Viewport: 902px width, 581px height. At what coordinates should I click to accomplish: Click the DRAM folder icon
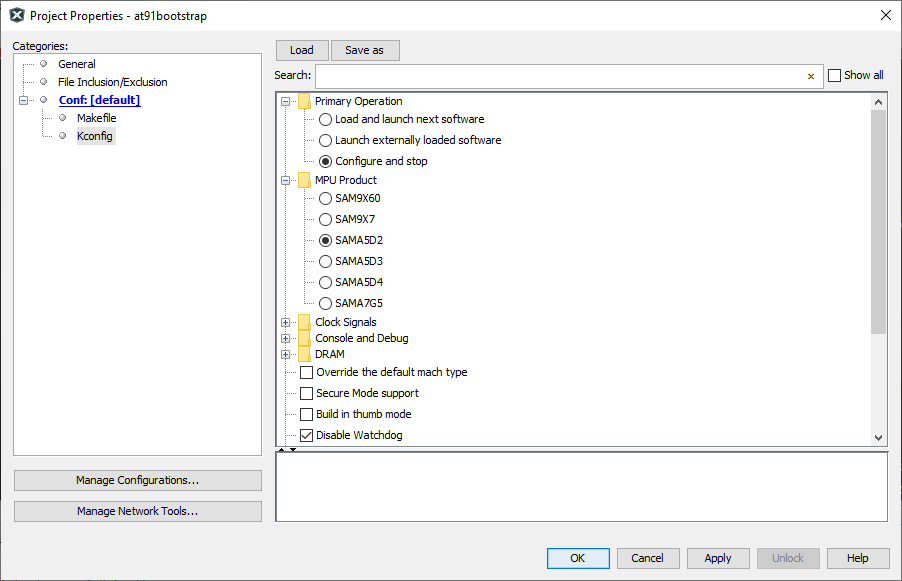click(x=304, y=354)
